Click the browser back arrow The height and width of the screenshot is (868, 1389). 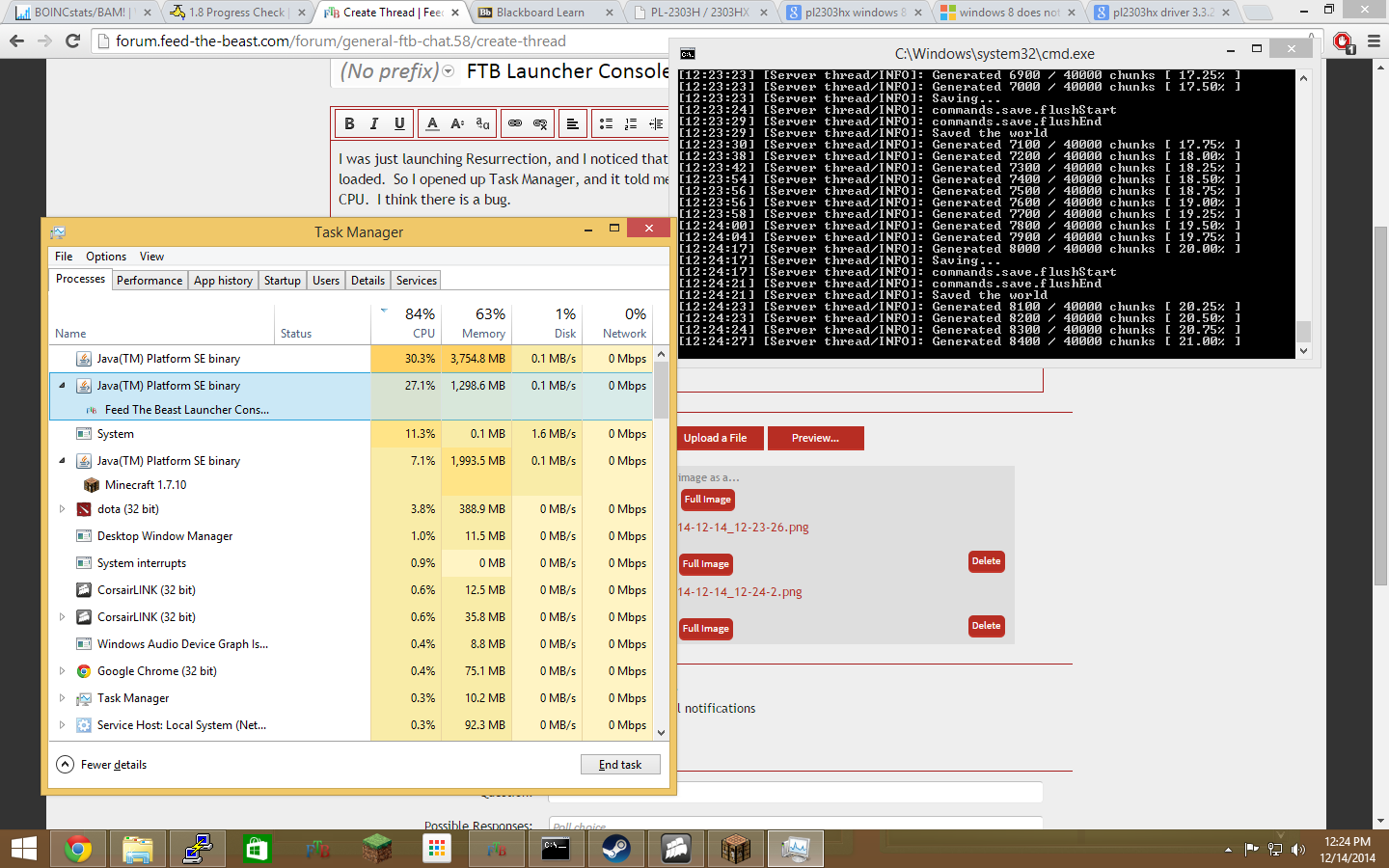point(16,41)
